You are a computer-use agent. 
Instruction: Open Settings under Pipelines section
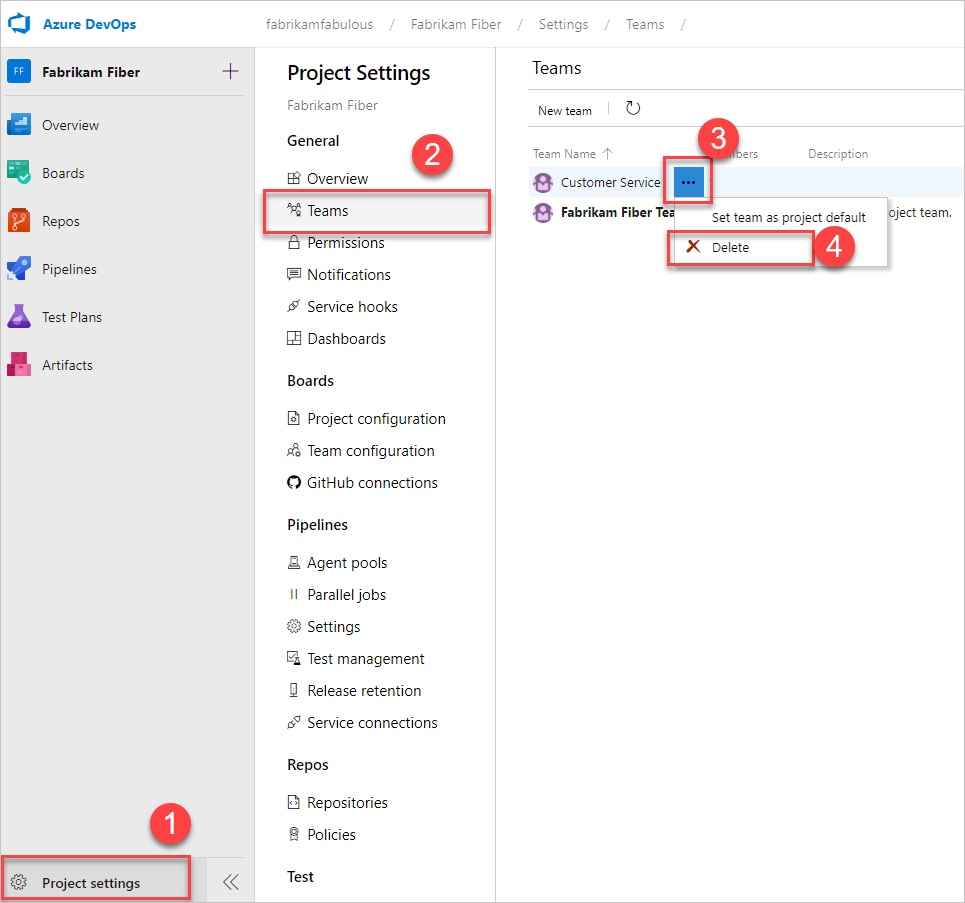(334, 627)
